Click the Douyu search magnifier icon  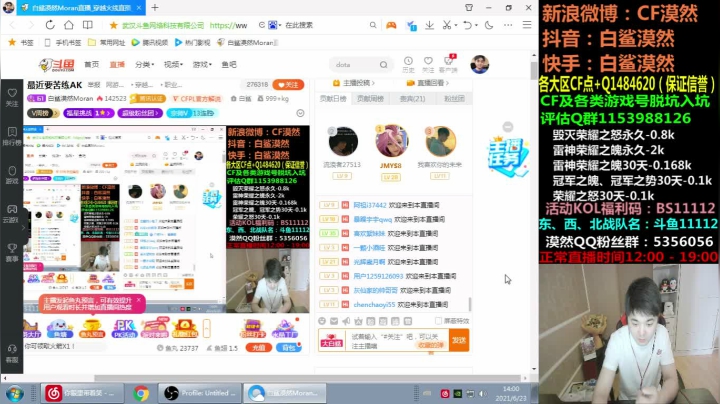[x=383, y=65]
